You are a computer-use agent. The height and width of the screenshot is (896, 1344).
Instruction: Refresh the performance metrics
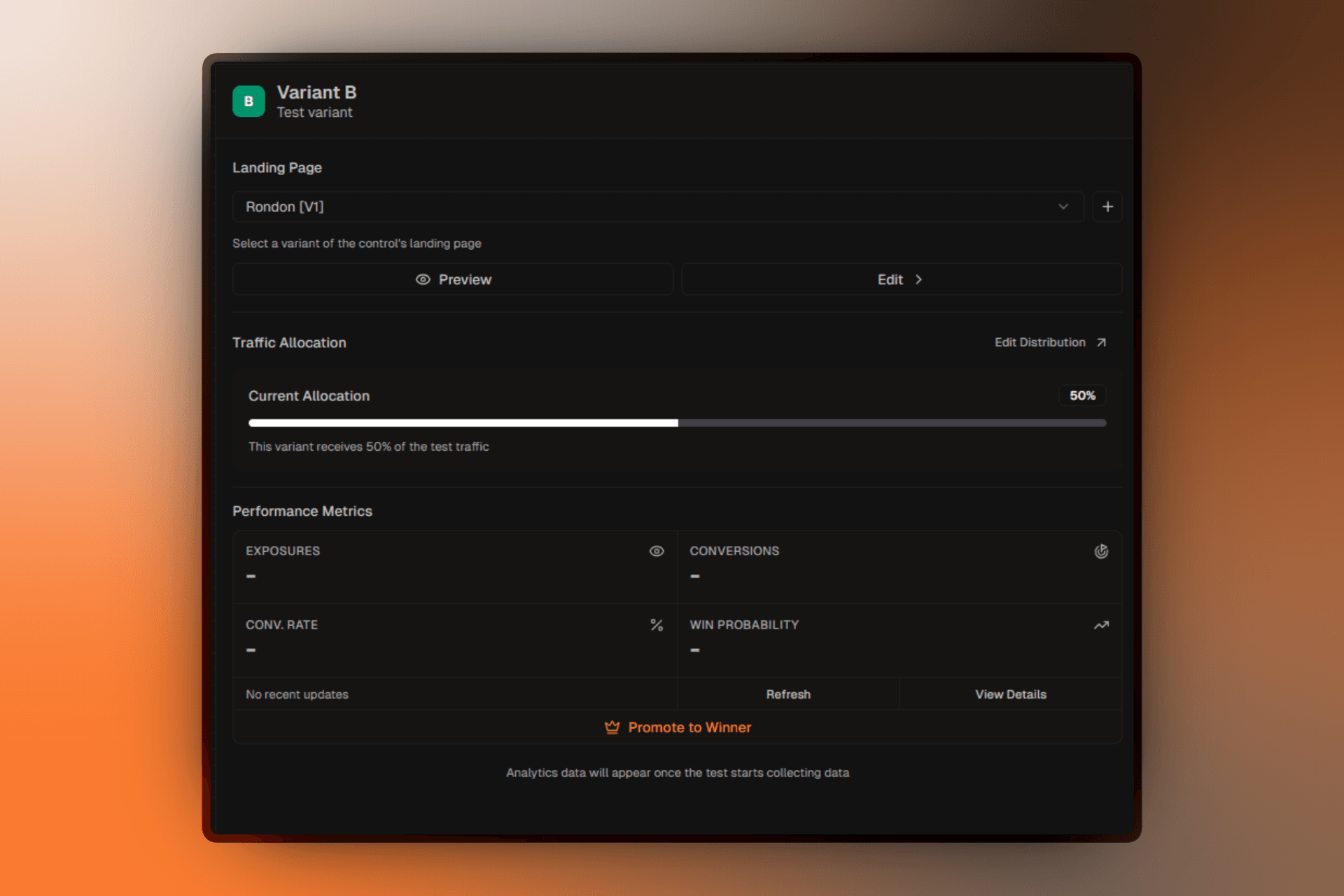click(788, 694)
